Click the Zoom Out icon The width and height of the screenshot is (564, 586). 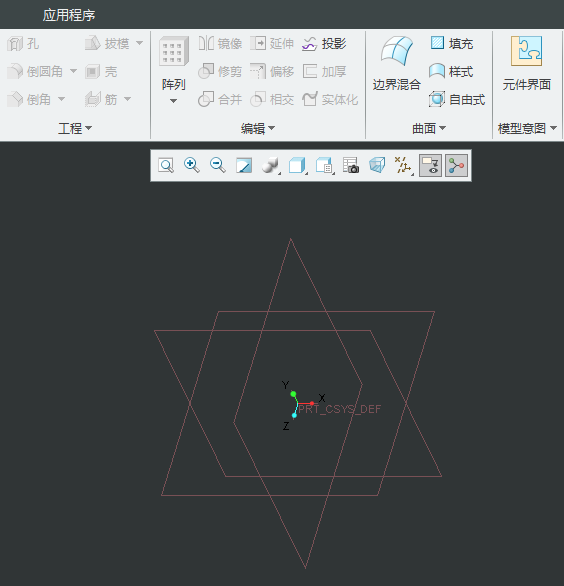tap(218, 165)
